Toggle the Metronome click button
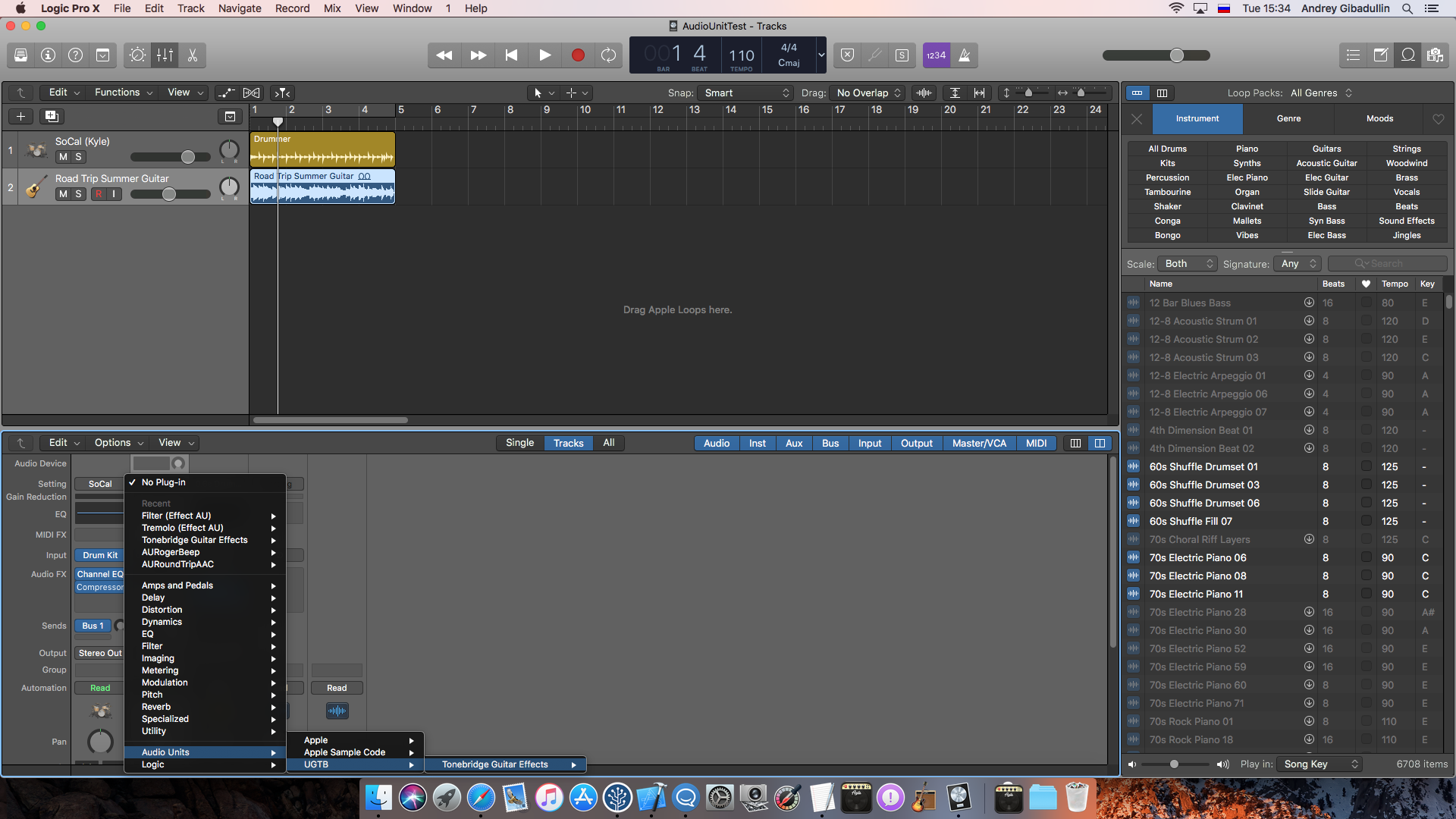Image resolution: width=1456 pixels, height=819 pixels. pos(965,55)
